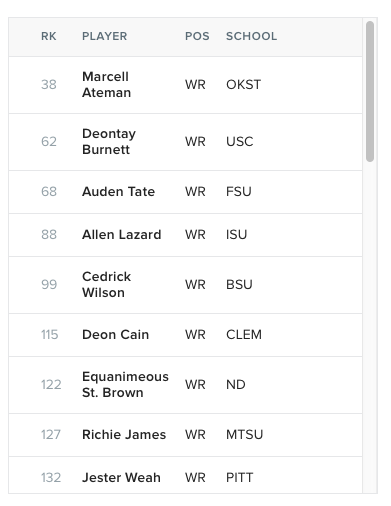Select Auden Tate player name
The width and height of the screenshot is (391, 506).
pyautogui.click(x=118, y=192)
